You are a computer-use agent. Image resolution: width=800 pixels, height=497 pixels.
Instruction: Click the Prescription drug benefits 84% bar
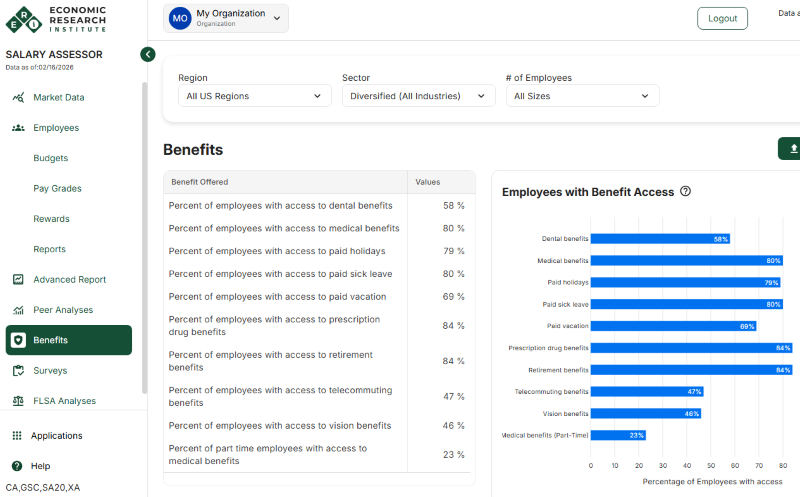click(x=691, y=348)
